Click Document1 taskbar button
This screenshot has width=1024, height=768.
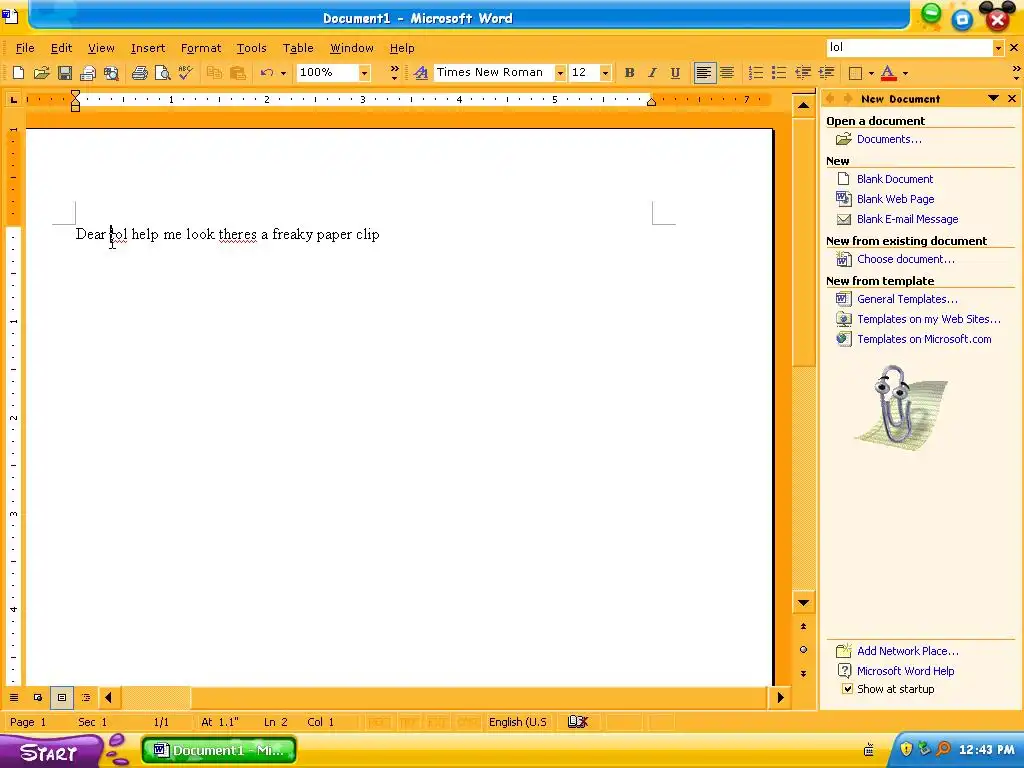click(x=219, y=750)
